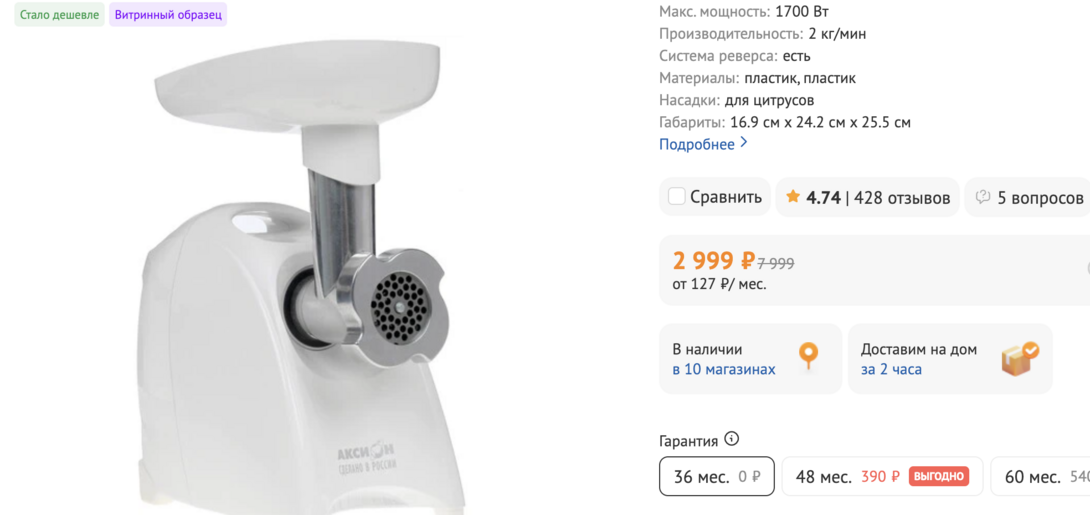Click the delivery box icon

tap(1020, 358)
